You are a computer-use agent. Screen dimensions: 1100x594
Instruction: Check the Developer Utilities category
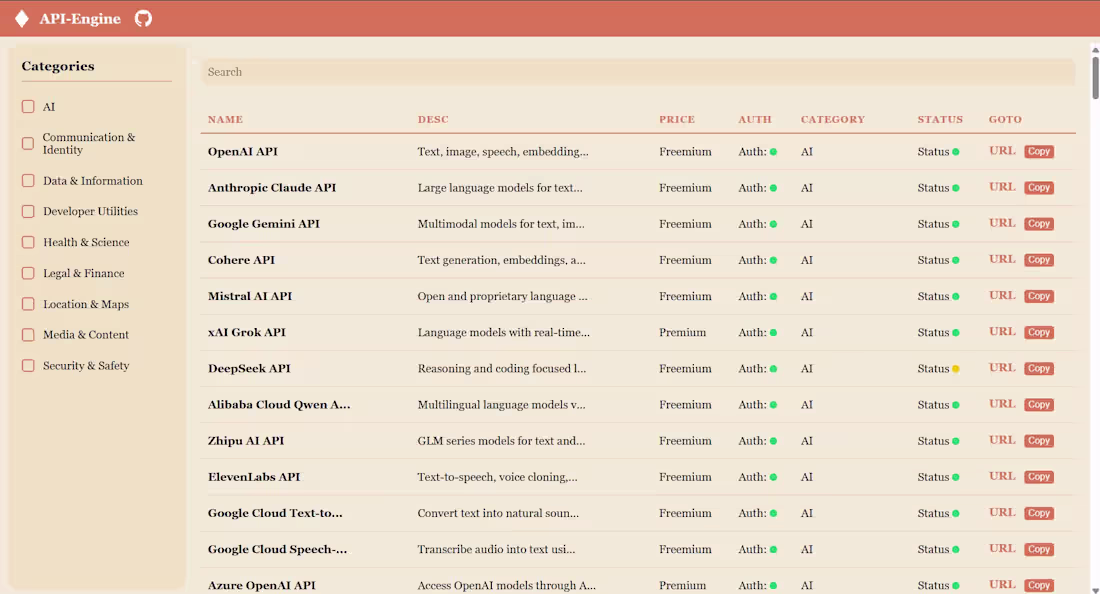(27, 211)
